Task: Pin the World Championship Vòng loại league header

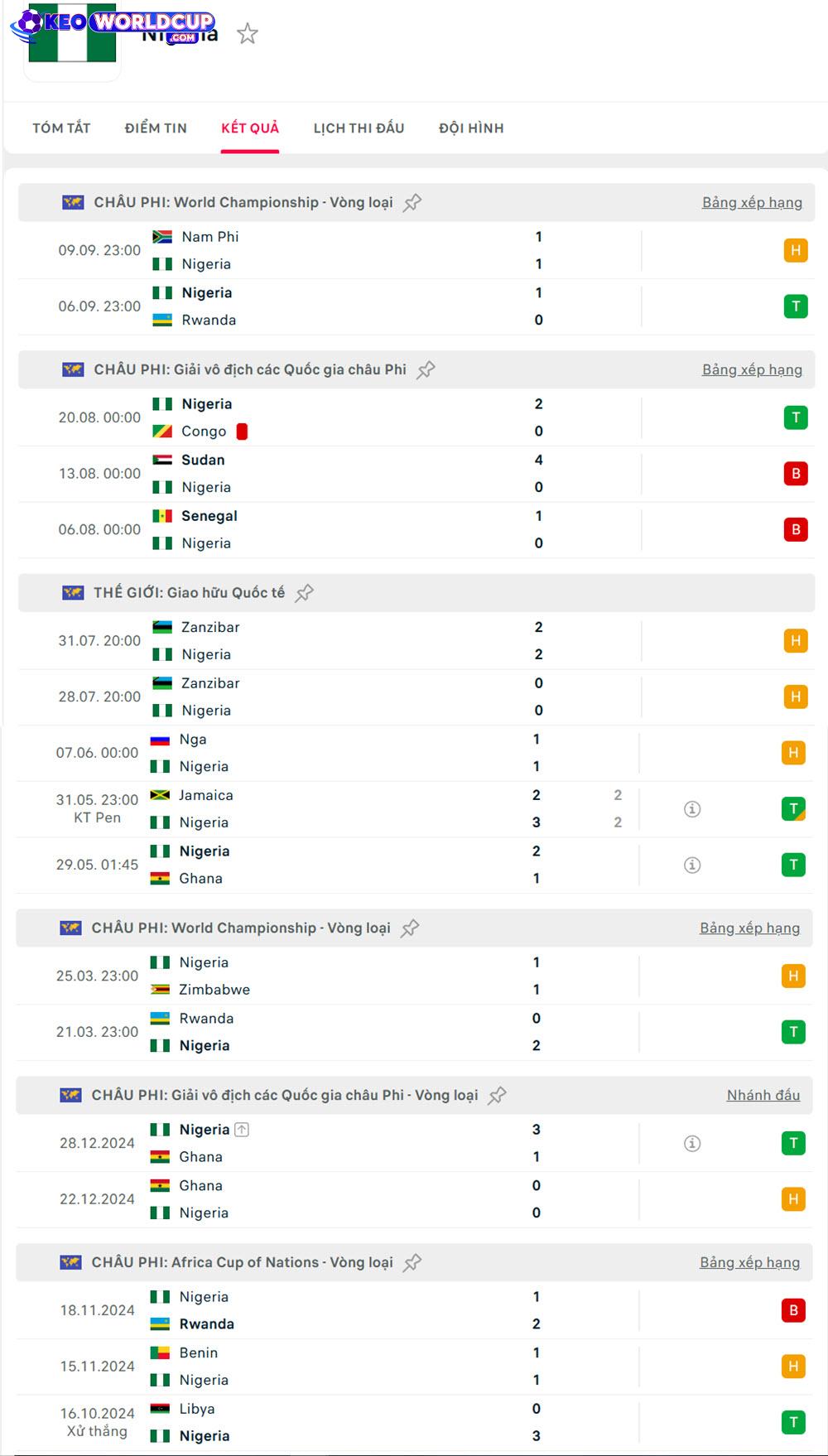Action: pos(412,202)
